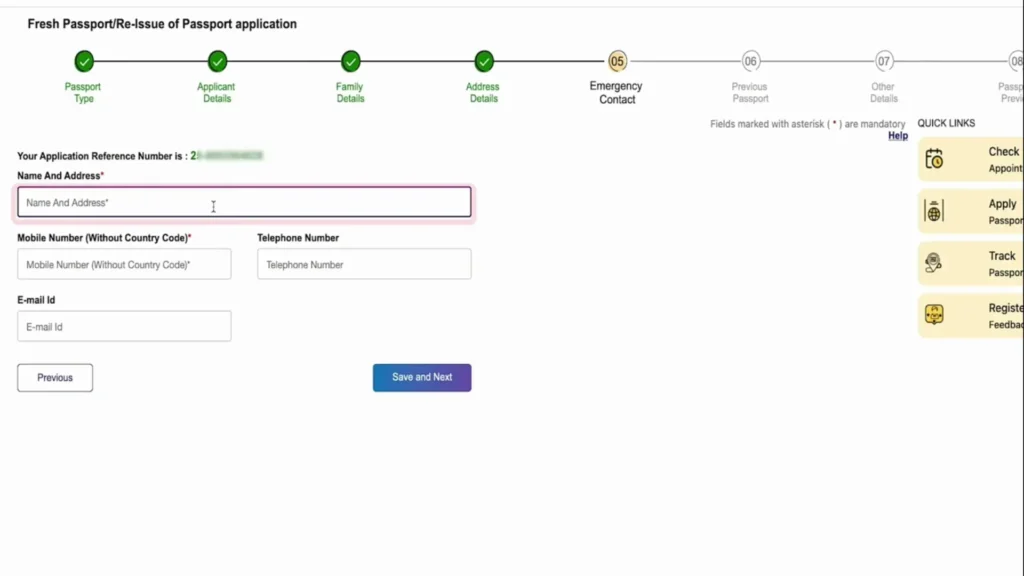Image resolution: width=1024 pixels, height=576 pixels.
Task: Click the Previous button
Action: point(55,377)
